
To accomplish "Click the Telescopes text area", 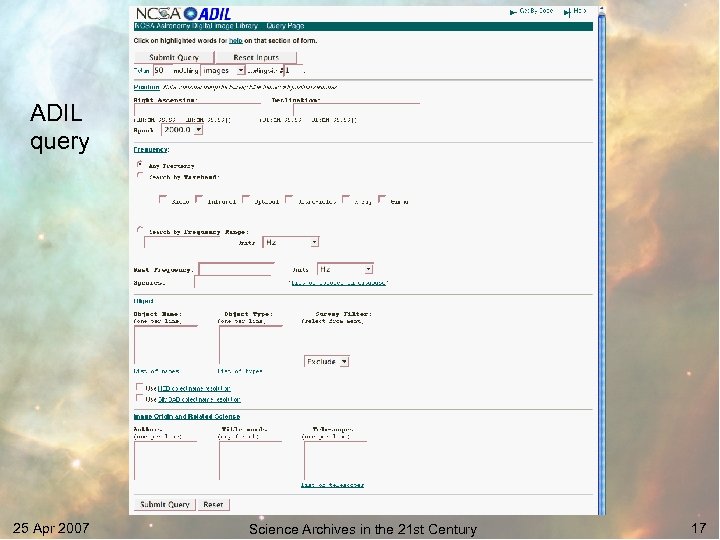I will [x=335, y=461].
